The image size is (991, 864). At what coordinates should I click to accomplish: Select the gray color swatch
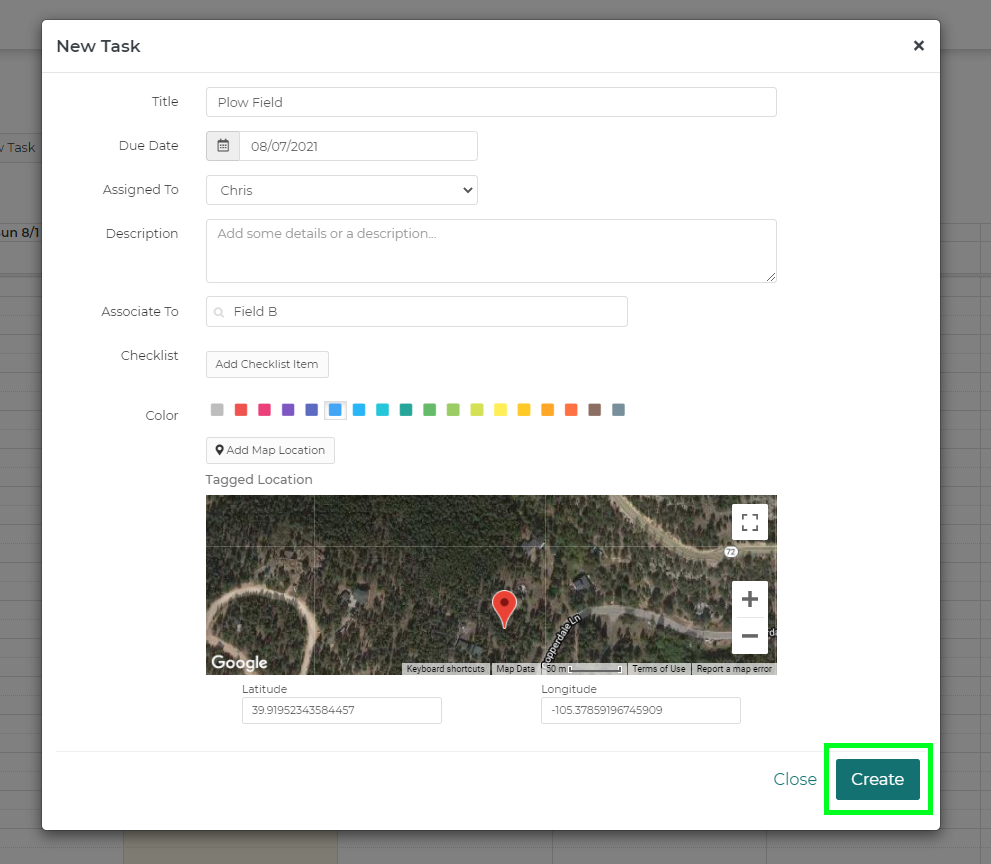pyautogui.click(x=217, y=410)
